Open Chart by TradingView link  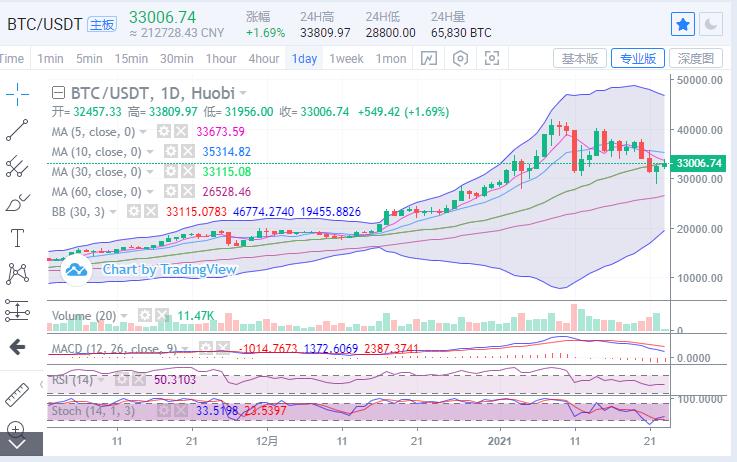point(169,269)
